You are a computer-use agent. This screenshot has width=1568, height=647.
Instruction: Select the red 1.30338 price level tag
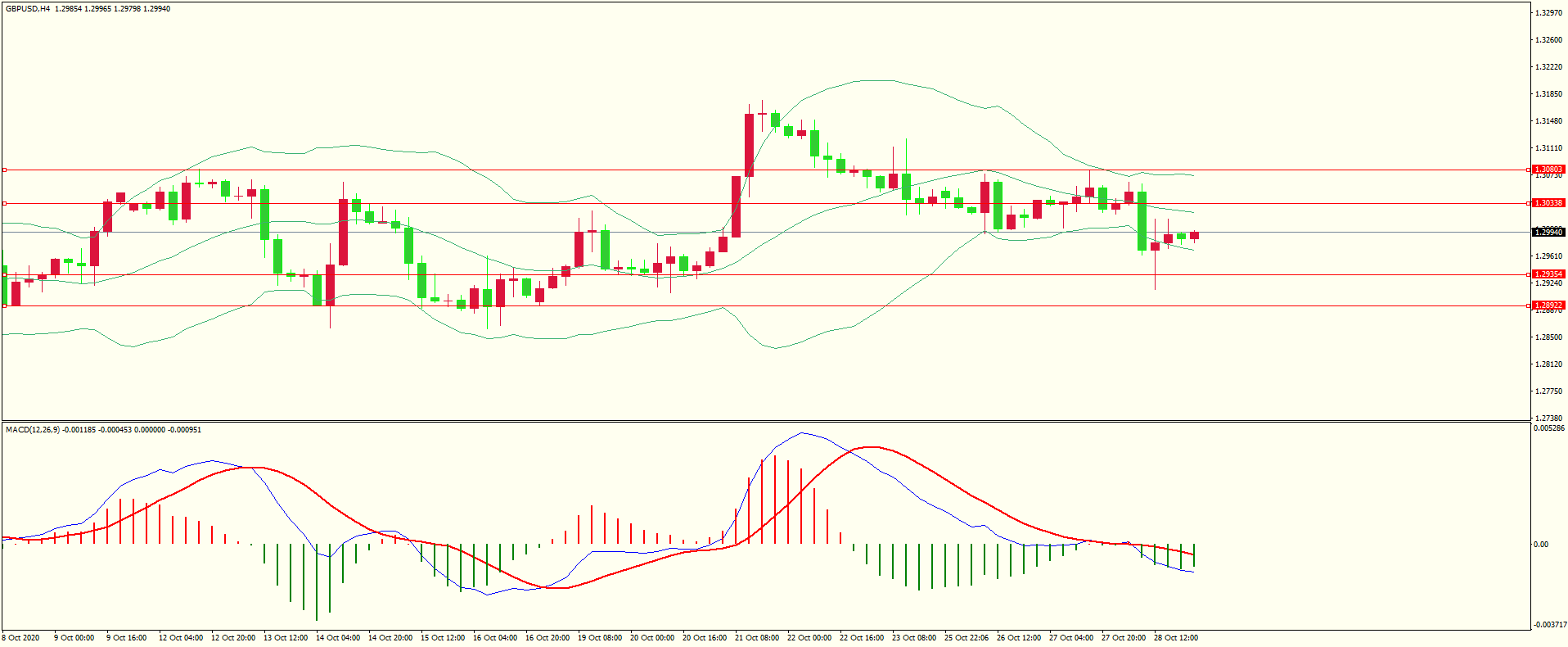pos(1548,203)
